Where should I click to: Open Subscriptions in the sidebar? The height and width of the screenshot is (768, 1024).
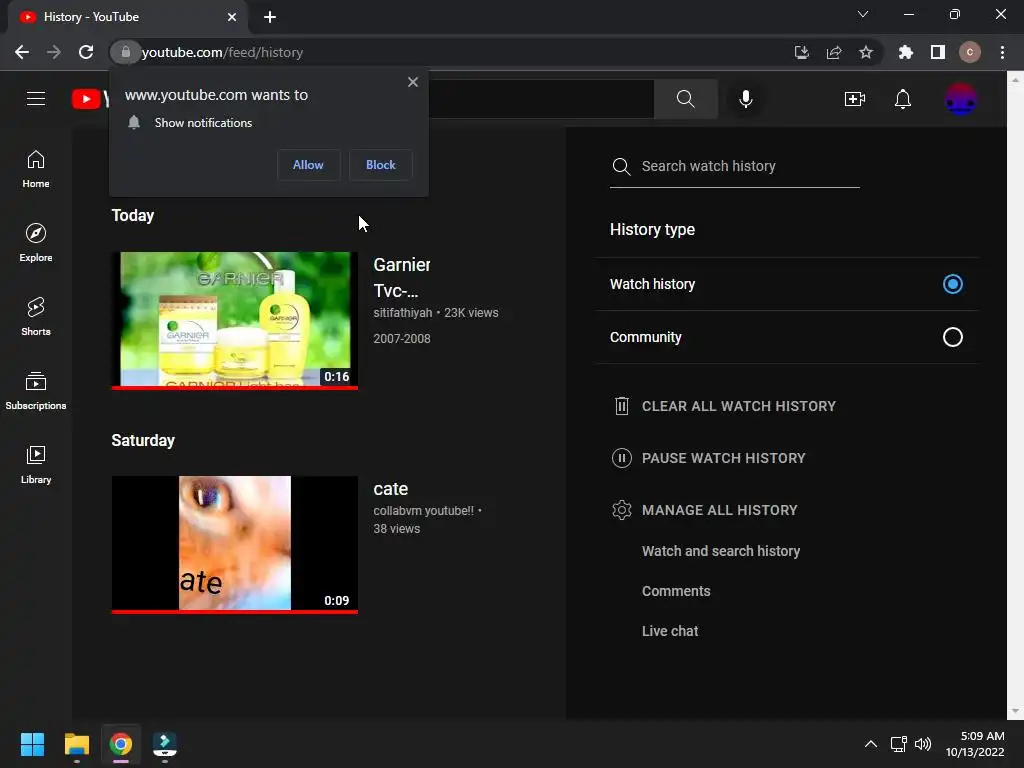(36, 390)
